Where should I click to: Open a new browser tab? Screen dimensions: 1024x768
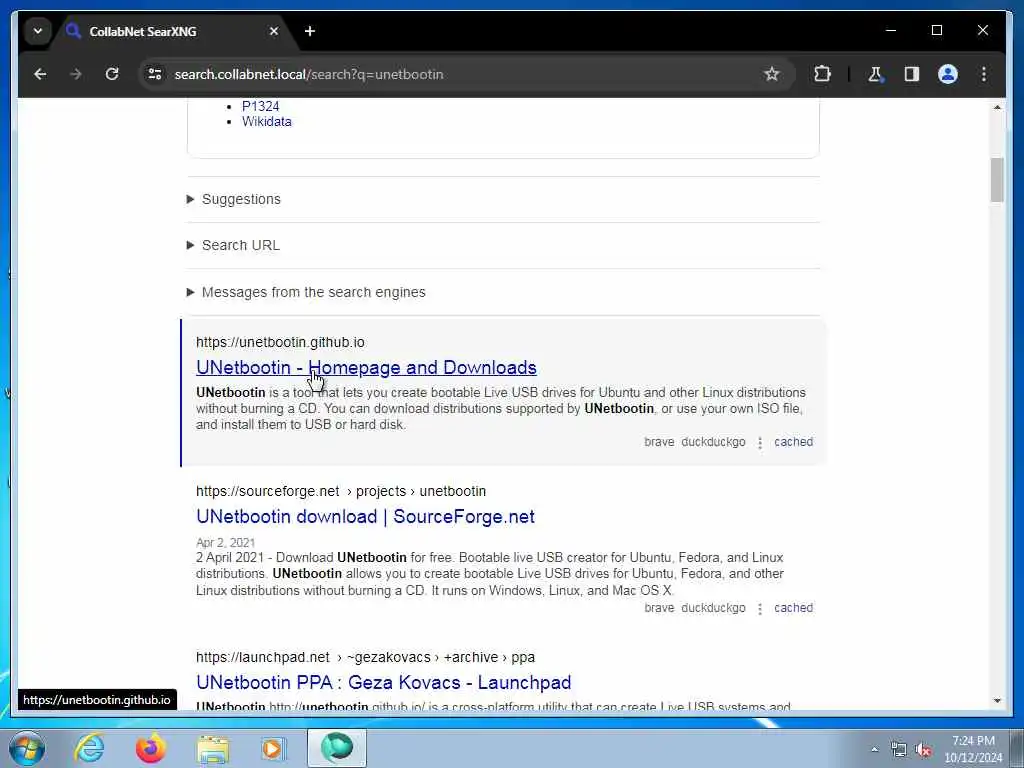tap(310, 31)
